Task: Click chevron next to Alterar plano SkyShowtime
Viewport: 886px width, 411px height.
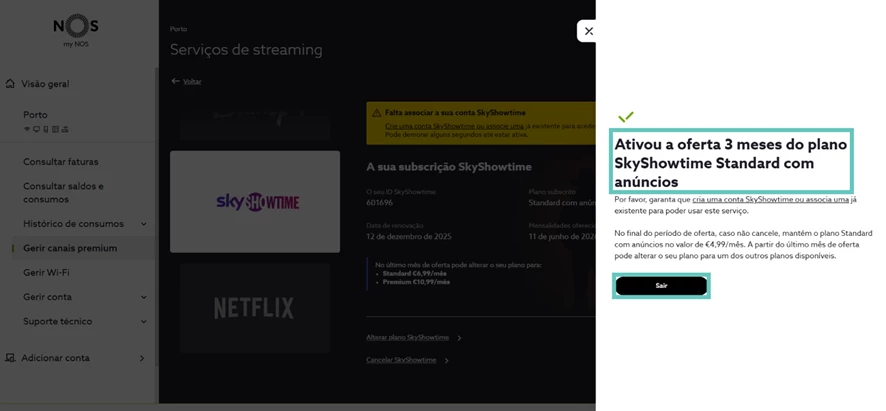Action: pyautogui.click(x=459, y=338)
